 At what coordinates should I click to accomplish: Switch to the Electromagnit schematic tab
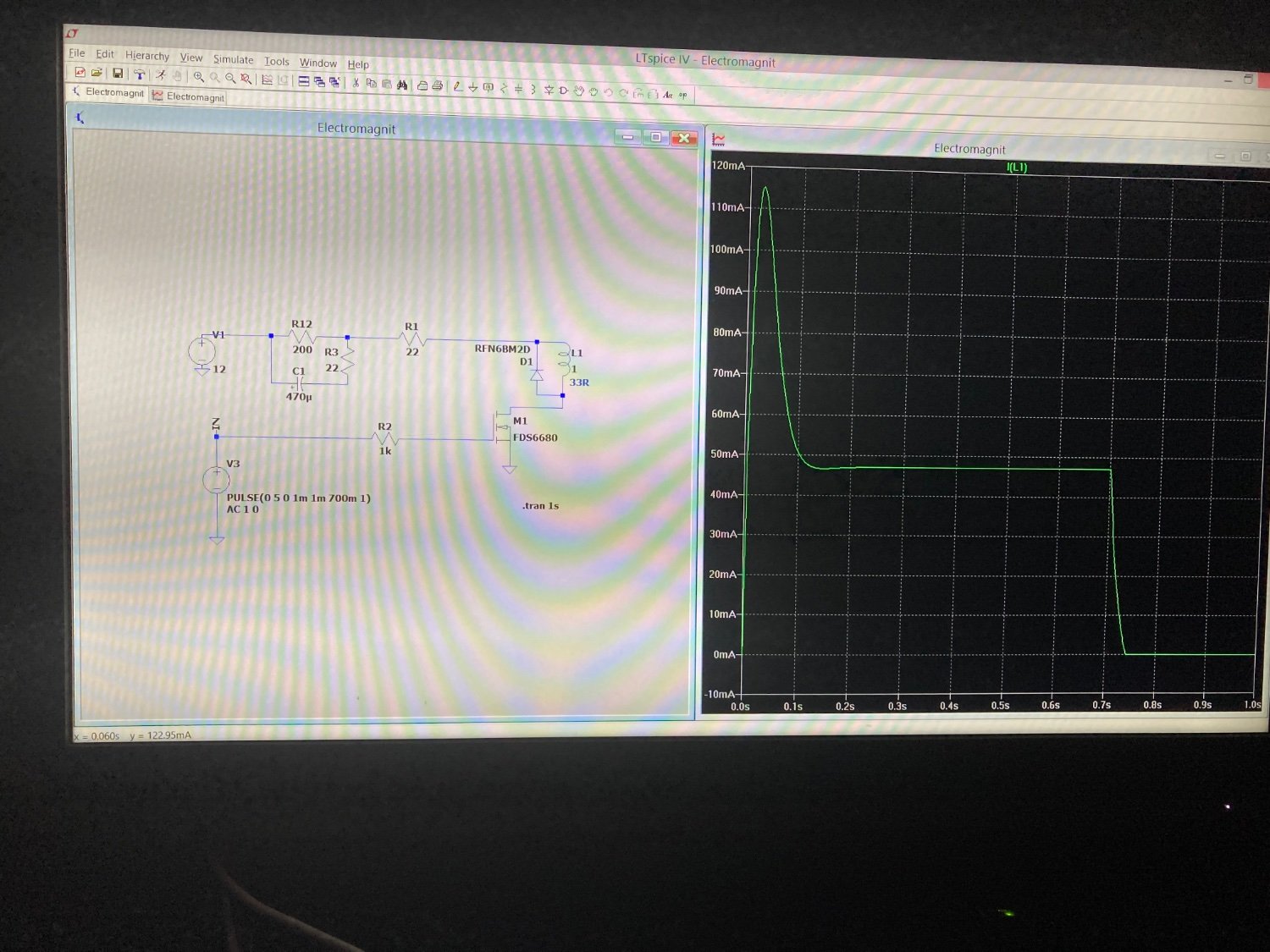[108, 92]
